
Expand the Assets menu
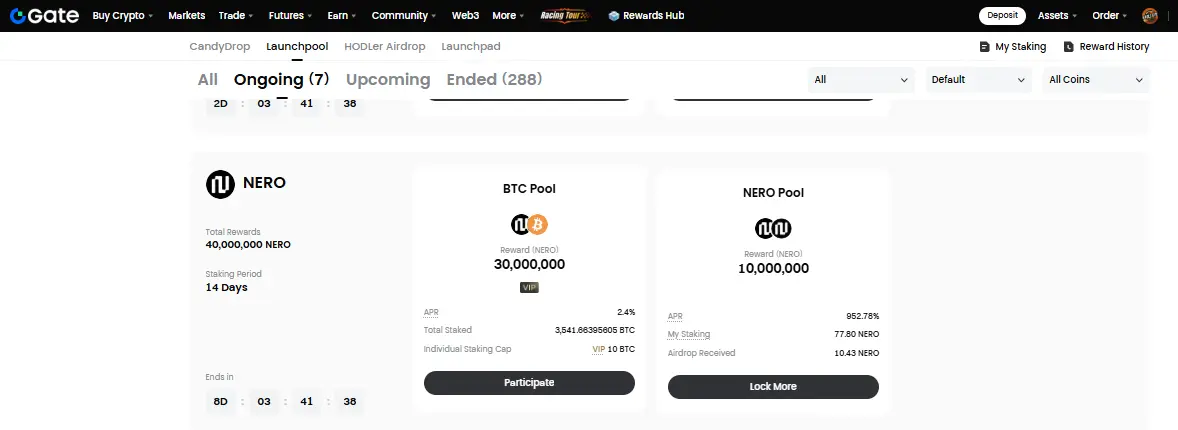point(1057,16)
